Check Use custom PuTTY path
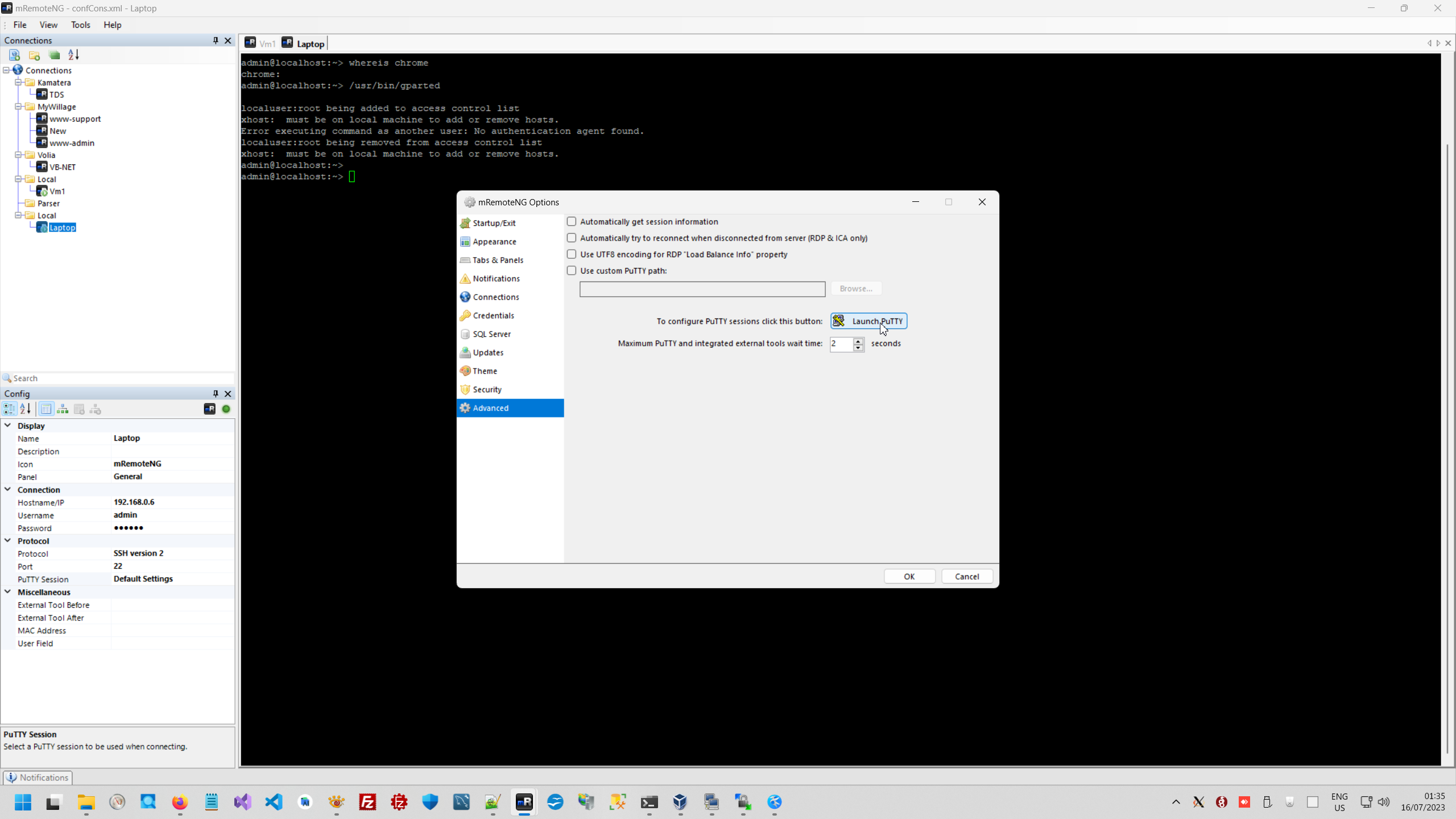 pyautogui.click(x=571, y=270)
